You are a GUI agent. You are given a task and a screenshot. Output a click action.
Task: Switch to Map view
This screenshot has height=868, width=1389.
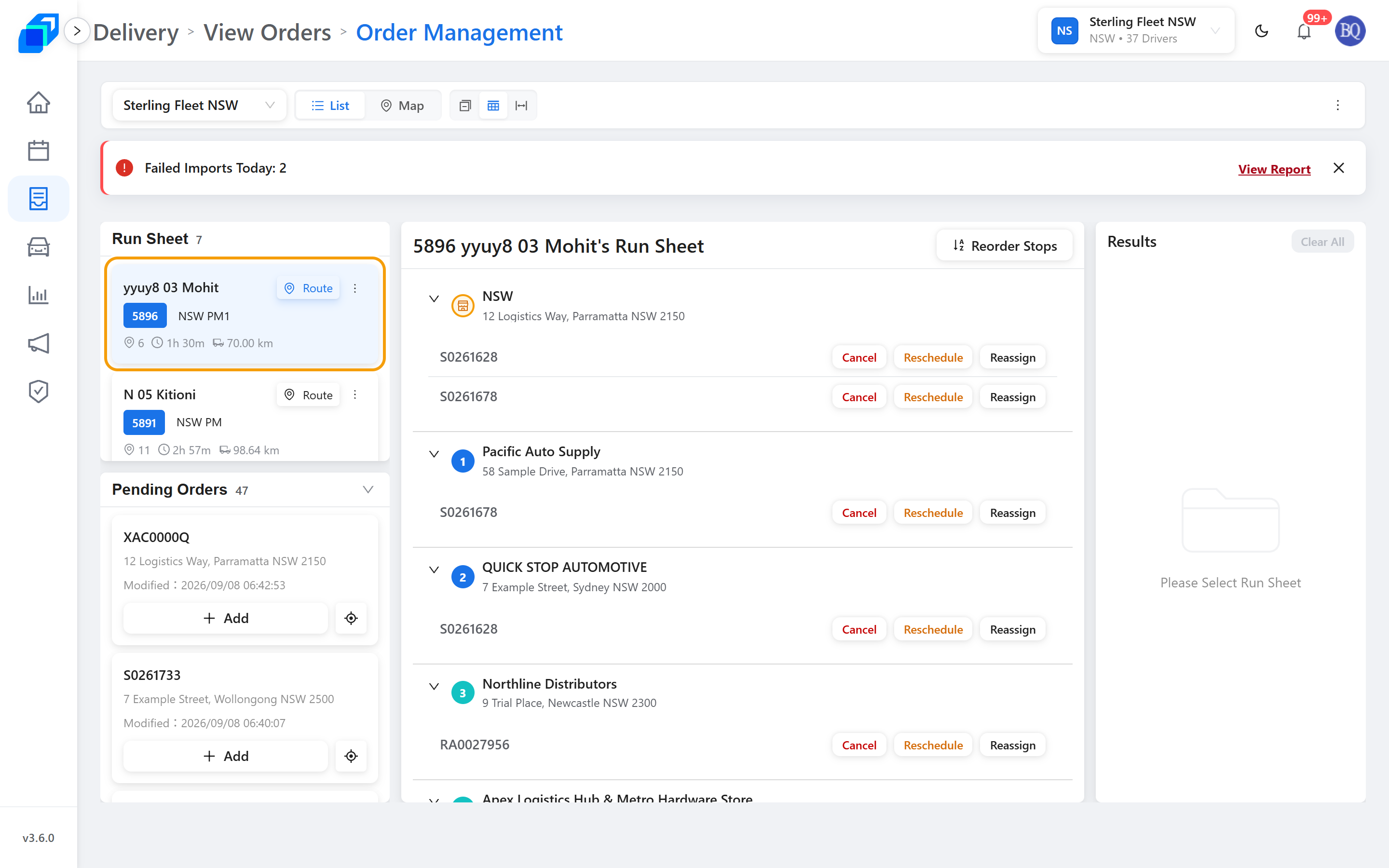402,106
